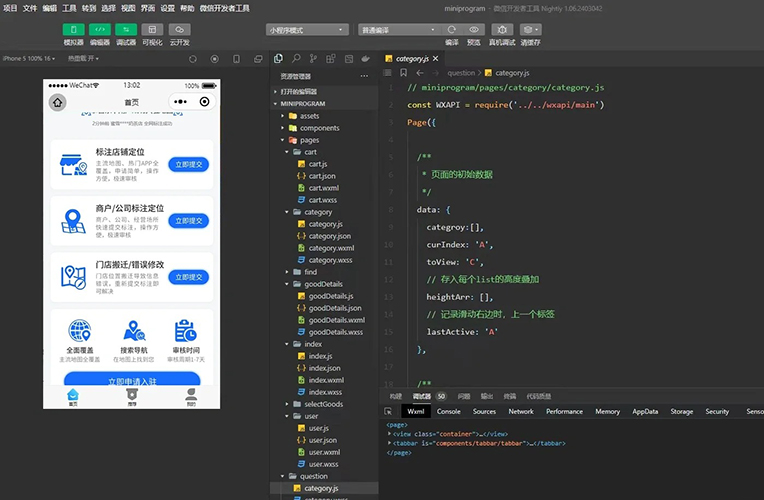This screenshot has width=764, height=500.
Task: Click the breadcrumb bookmark icon
Action: 403,73
